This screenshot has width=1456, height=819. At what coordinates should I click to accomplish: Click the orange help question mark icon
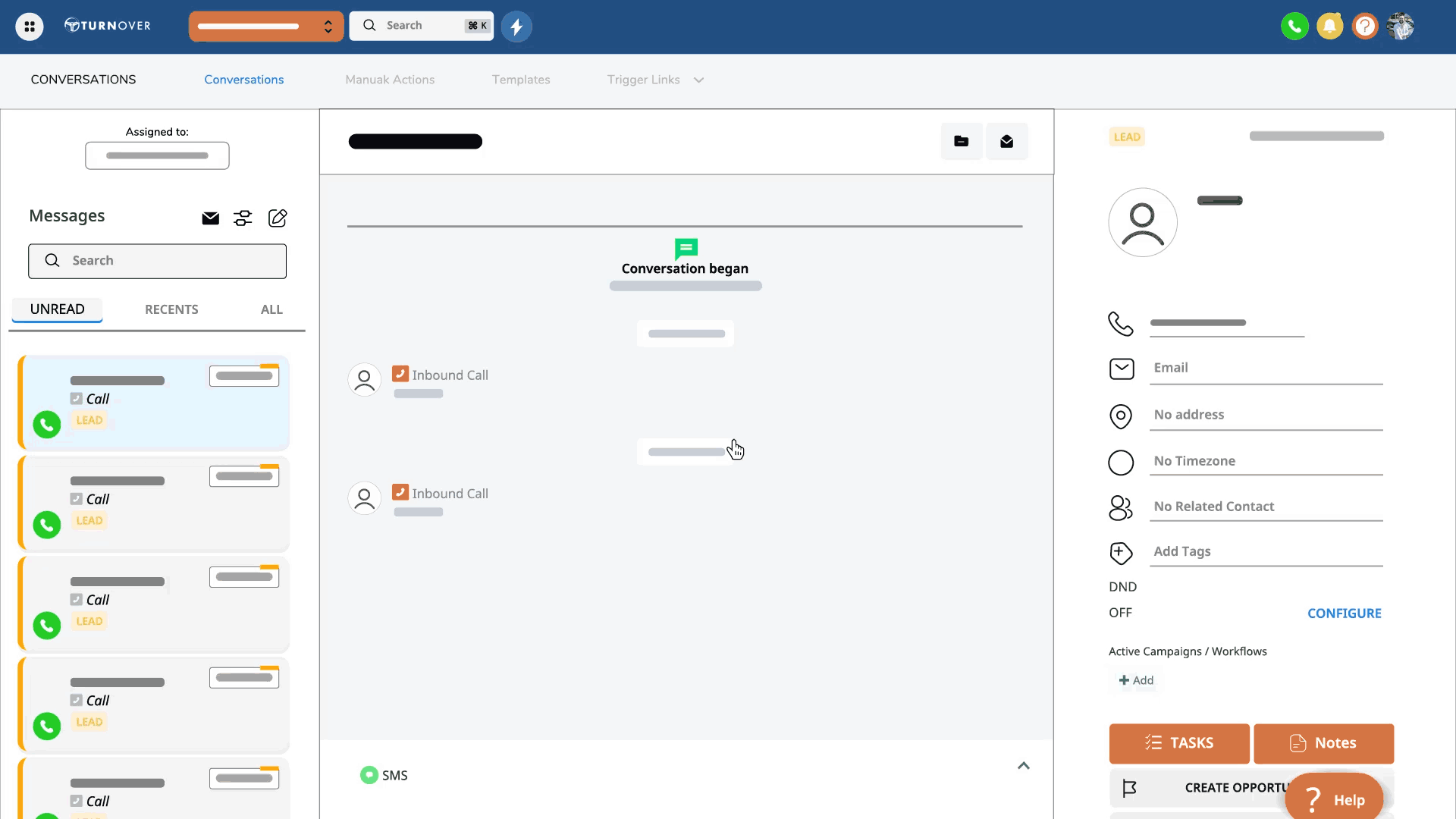1364,27
